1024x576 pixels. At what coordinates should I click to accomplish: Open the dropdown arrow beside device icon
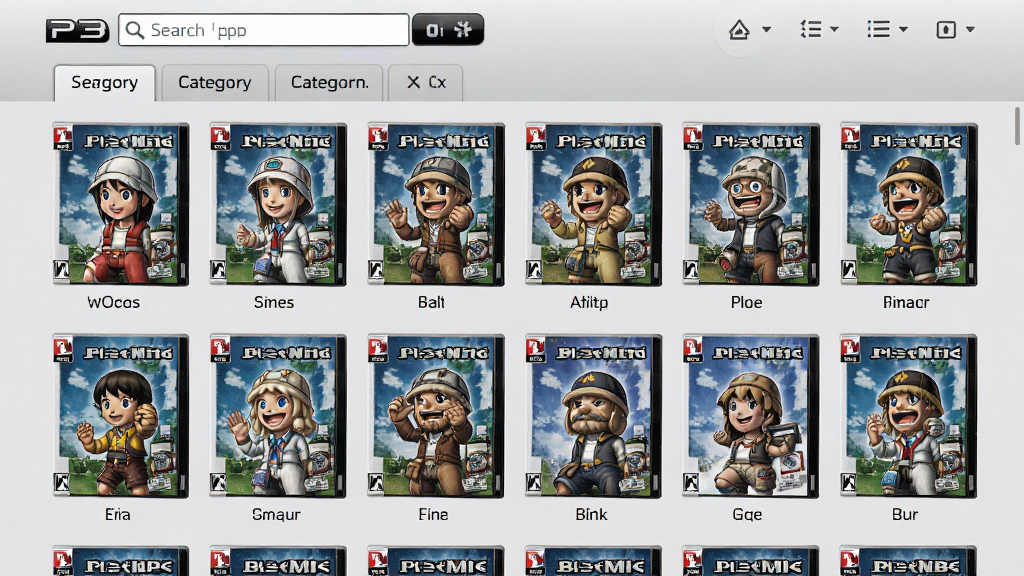[970, 29]
